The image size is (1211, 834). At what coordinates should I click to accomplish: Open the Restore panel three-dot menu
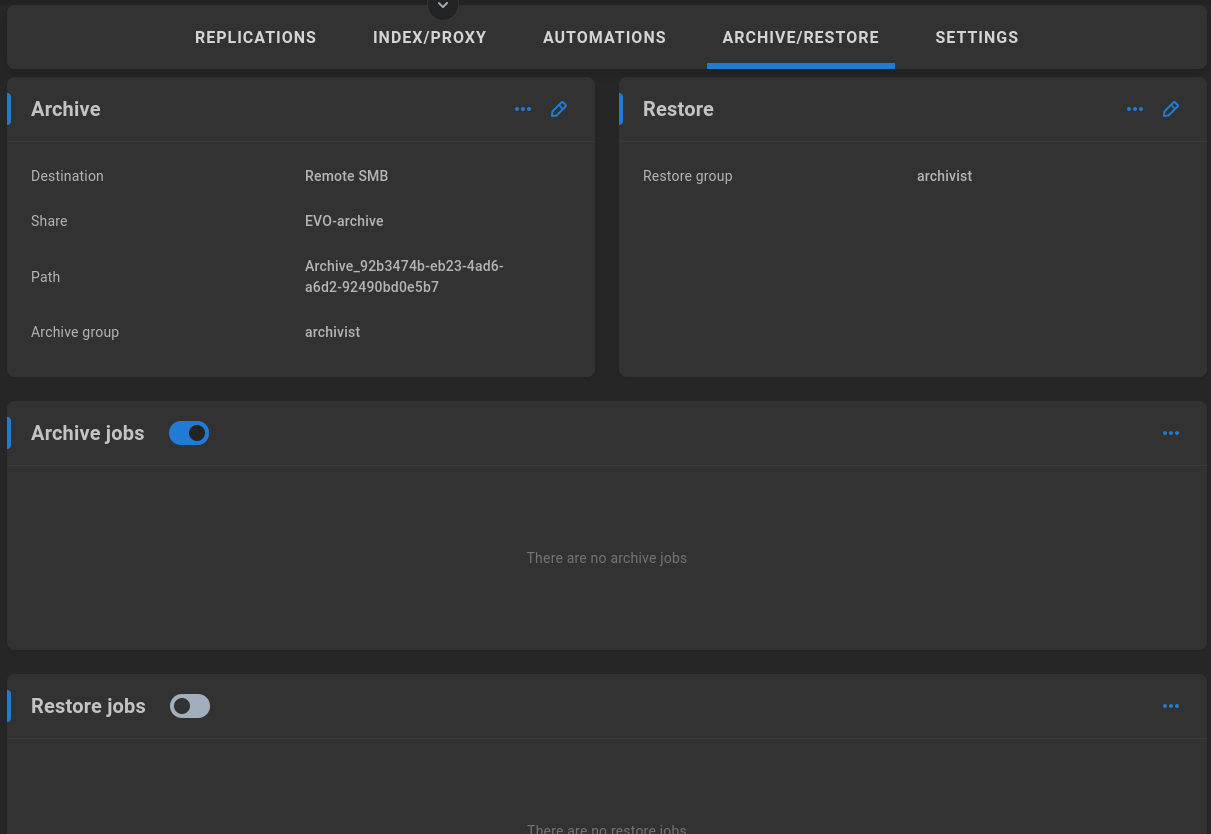(1135, 109)
